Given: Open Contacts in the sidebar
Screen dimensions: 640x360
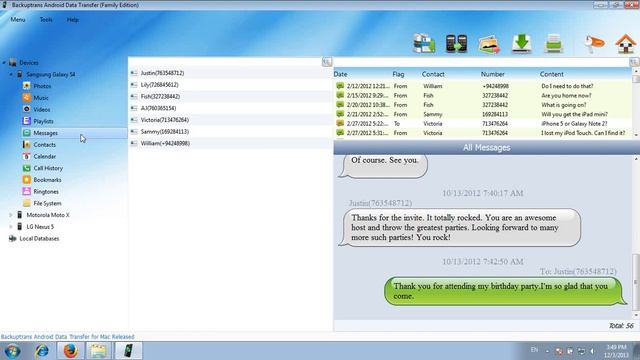Looking at the screenshot, I should click(44, 145).
